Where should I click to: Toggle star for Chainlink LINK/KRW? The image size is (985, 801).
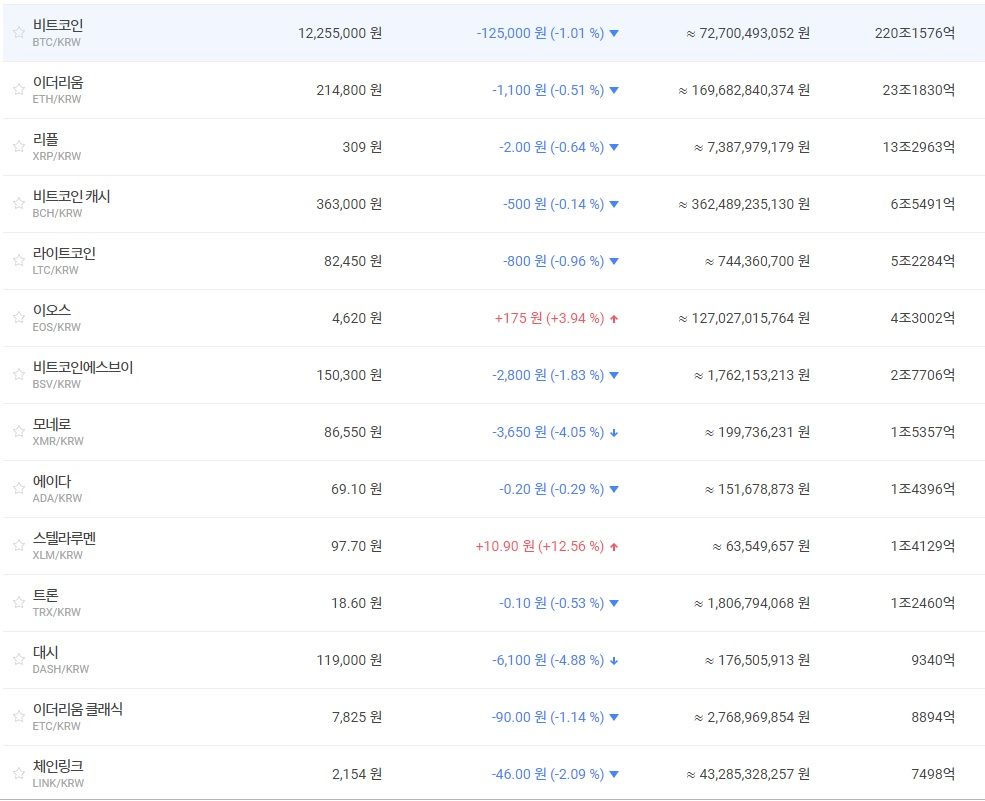click(18, 773)
